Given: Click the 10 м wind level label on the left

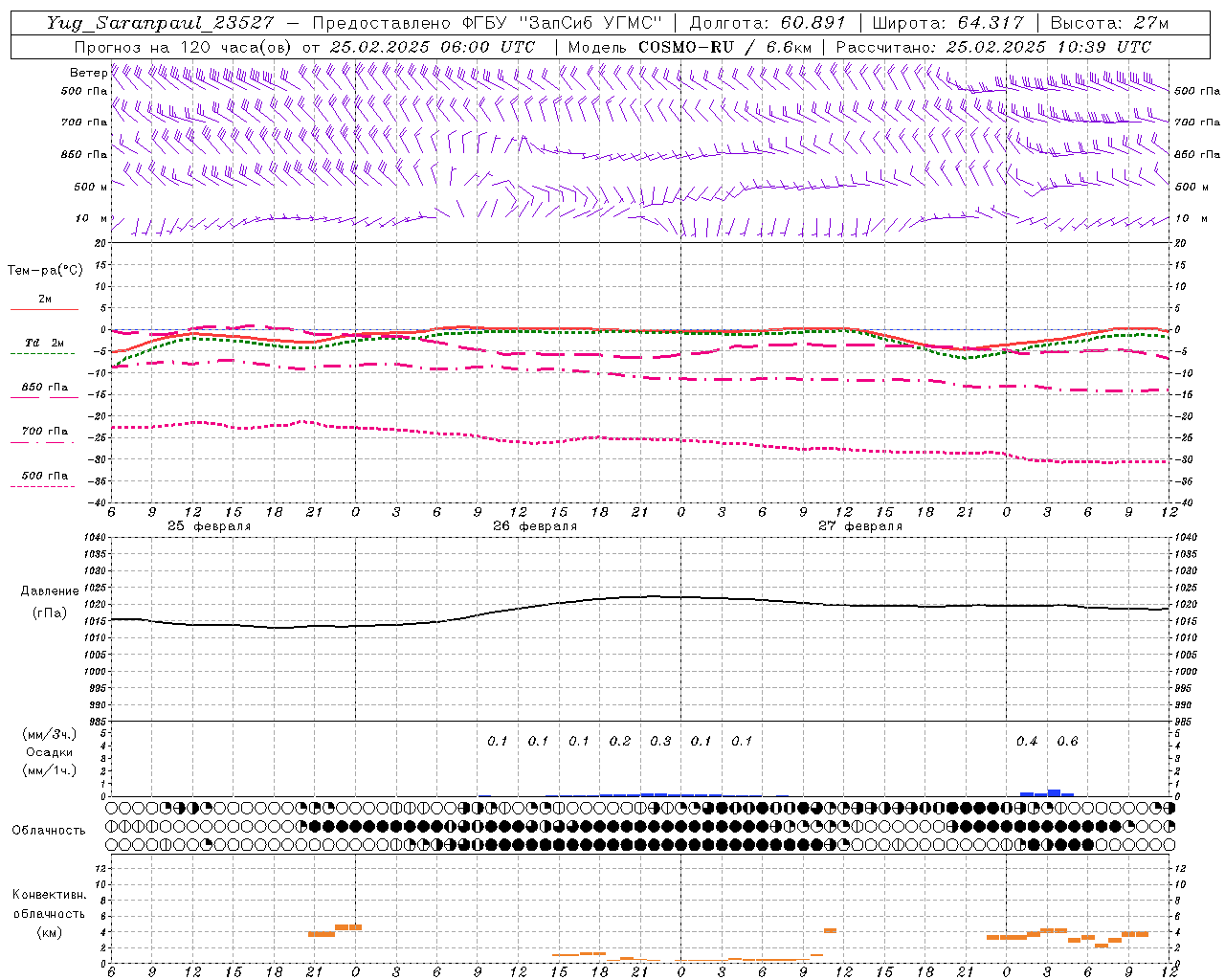Looking at the screenshot, I should pos(92,218).
